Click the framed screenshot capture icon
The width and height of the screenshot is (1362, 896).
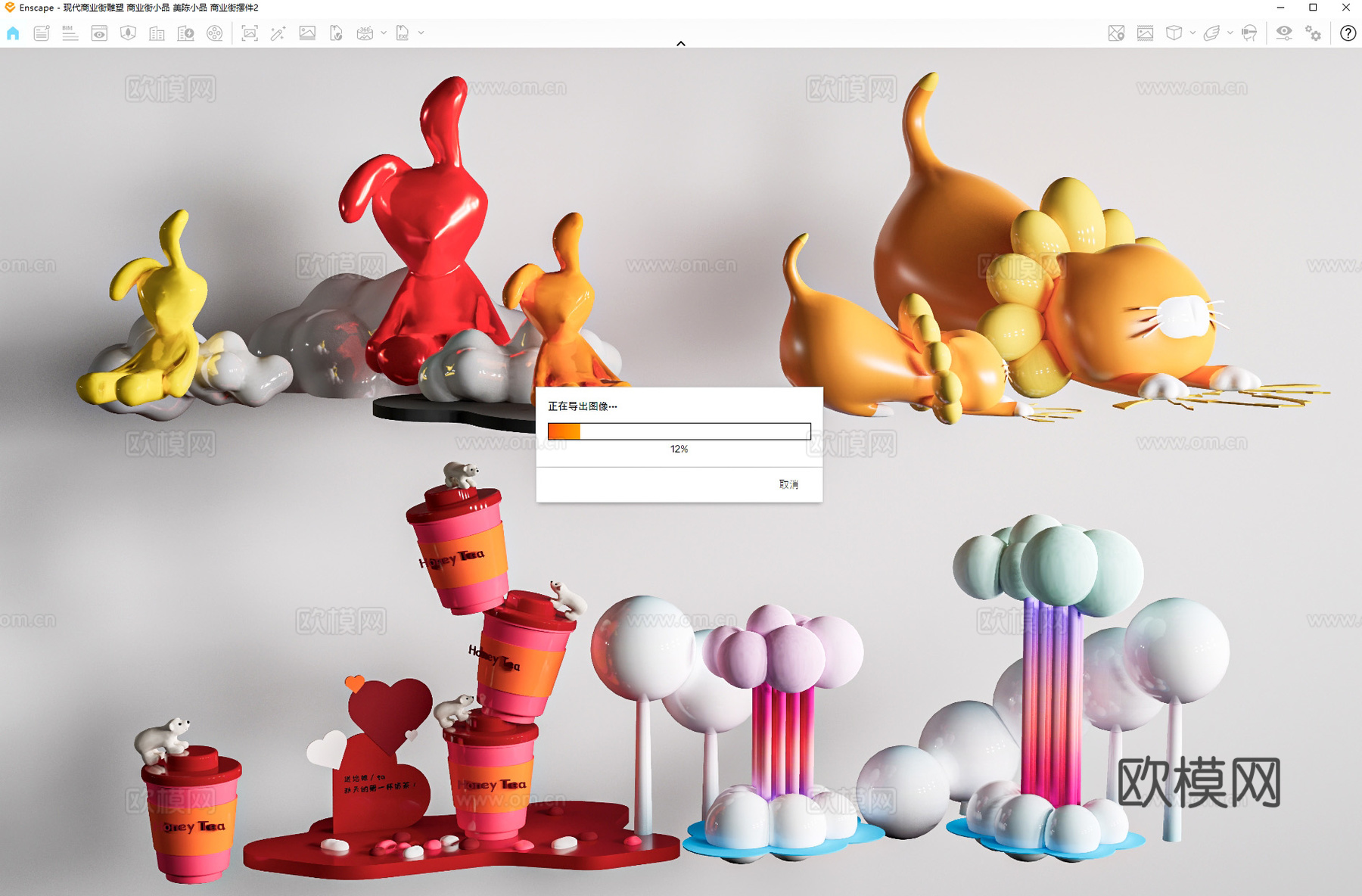click(249, 33)
